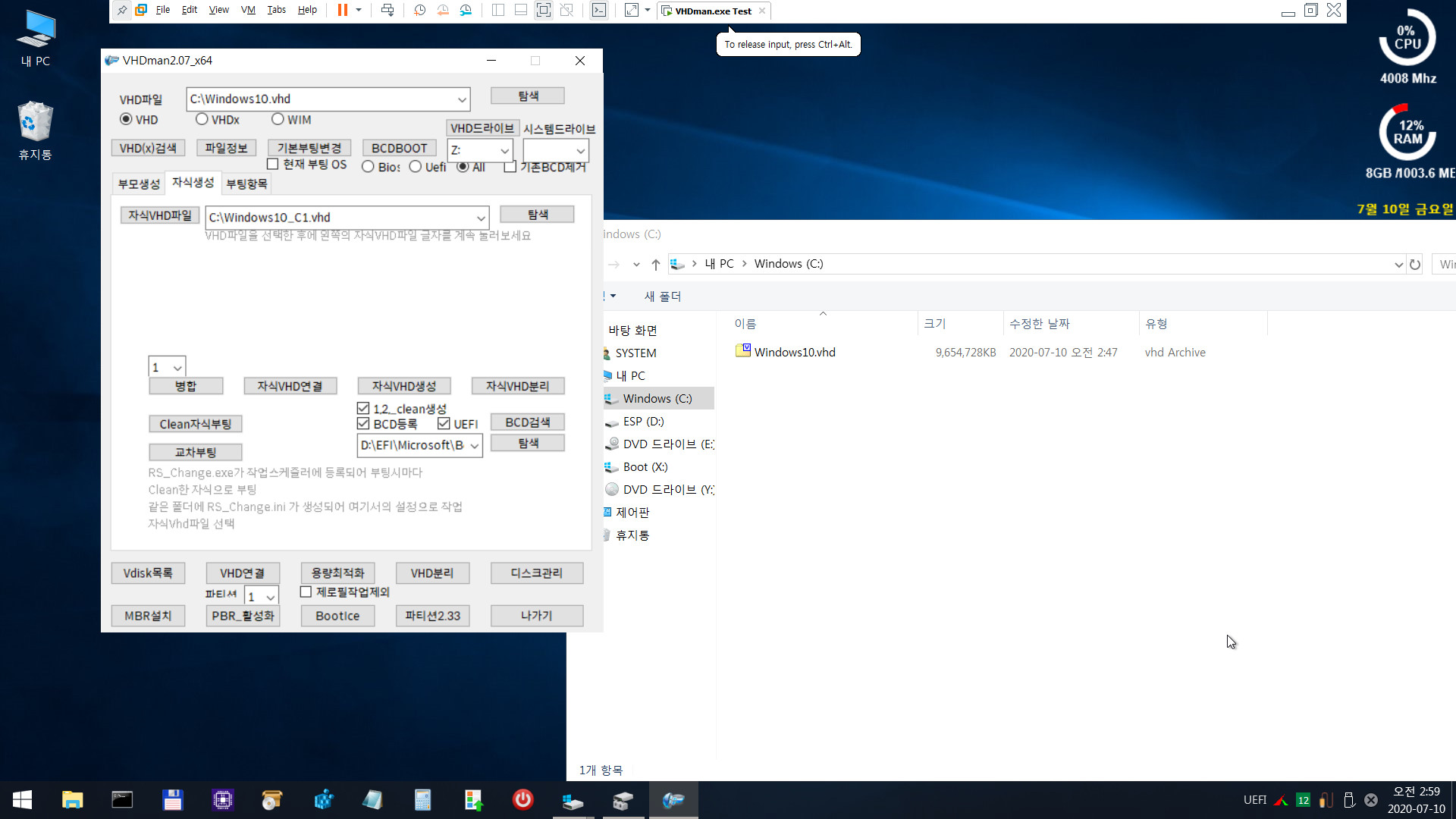Click the stretch guest display icon
The image size is (1456, 819).
click(632, 11)
